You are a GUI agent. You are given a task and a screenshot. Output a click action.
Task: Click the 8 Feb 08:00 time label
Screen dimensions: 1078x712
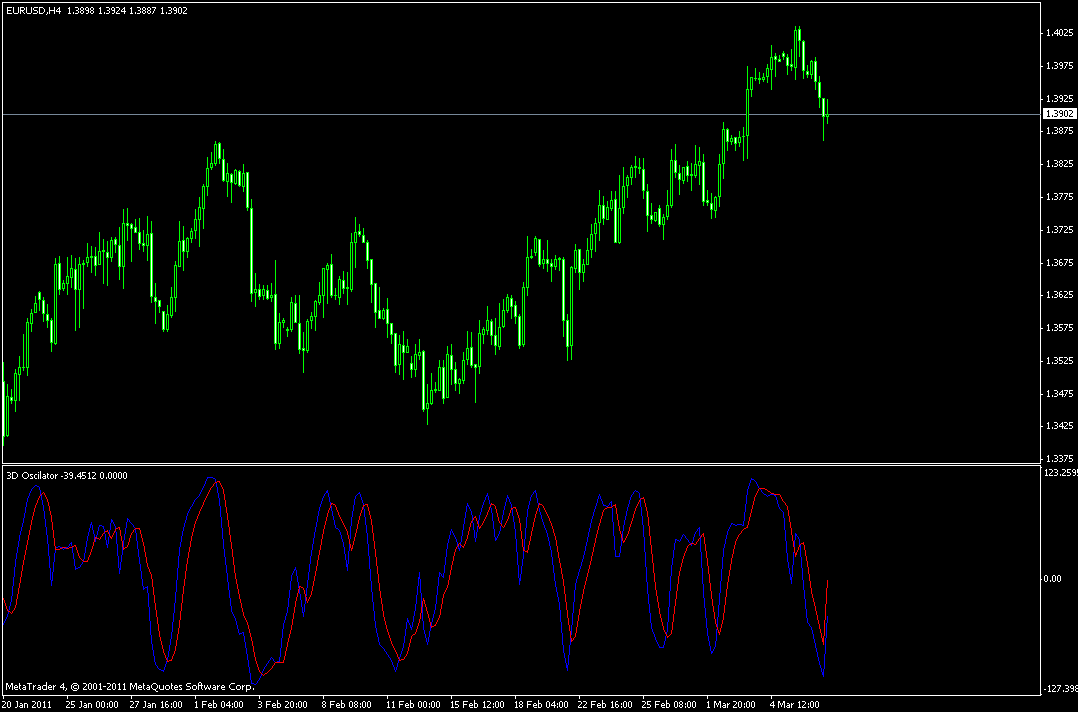pos(347,704)
